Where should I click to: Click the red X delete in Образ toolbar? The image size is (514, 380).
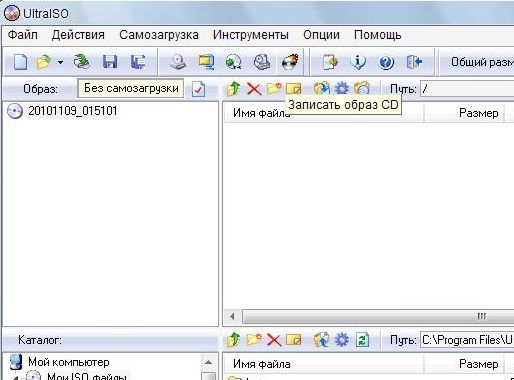[x=254, y=89]
